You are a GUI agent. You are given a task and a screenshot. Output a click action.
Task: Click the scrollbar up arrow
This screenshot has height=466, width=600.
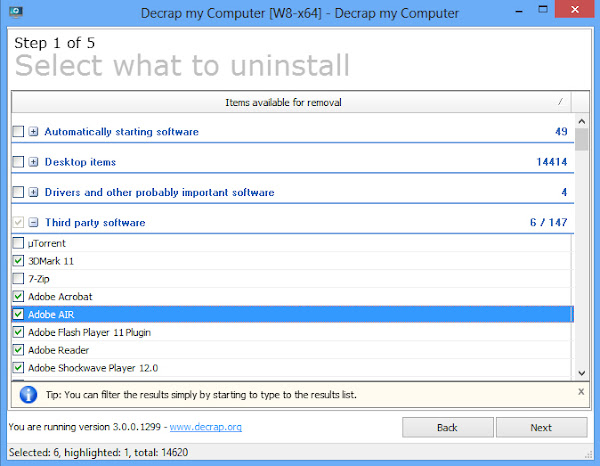(582, 122)
